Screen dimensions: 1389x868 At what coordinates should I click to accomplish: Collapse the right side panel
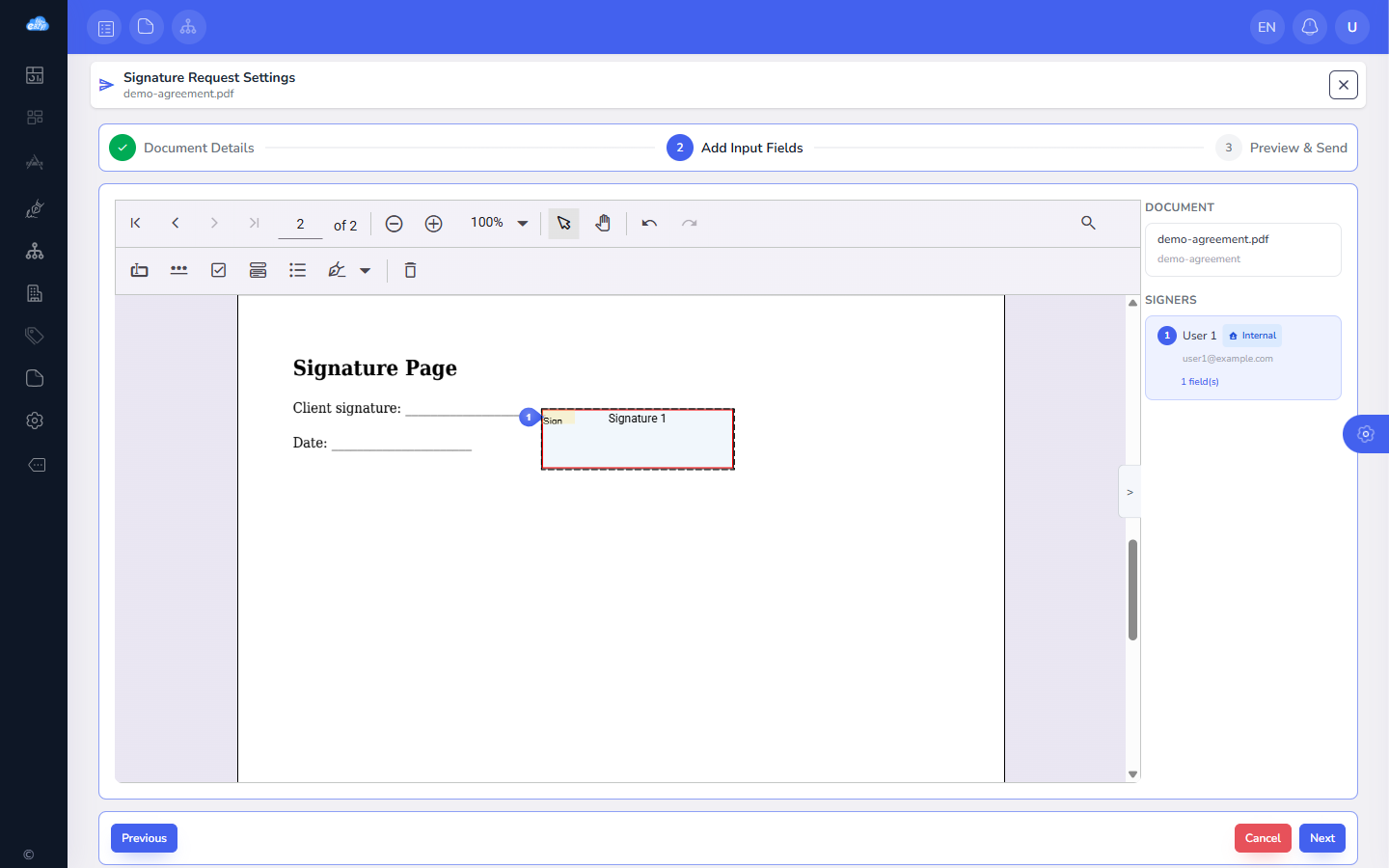click(x=1130, y=492)
